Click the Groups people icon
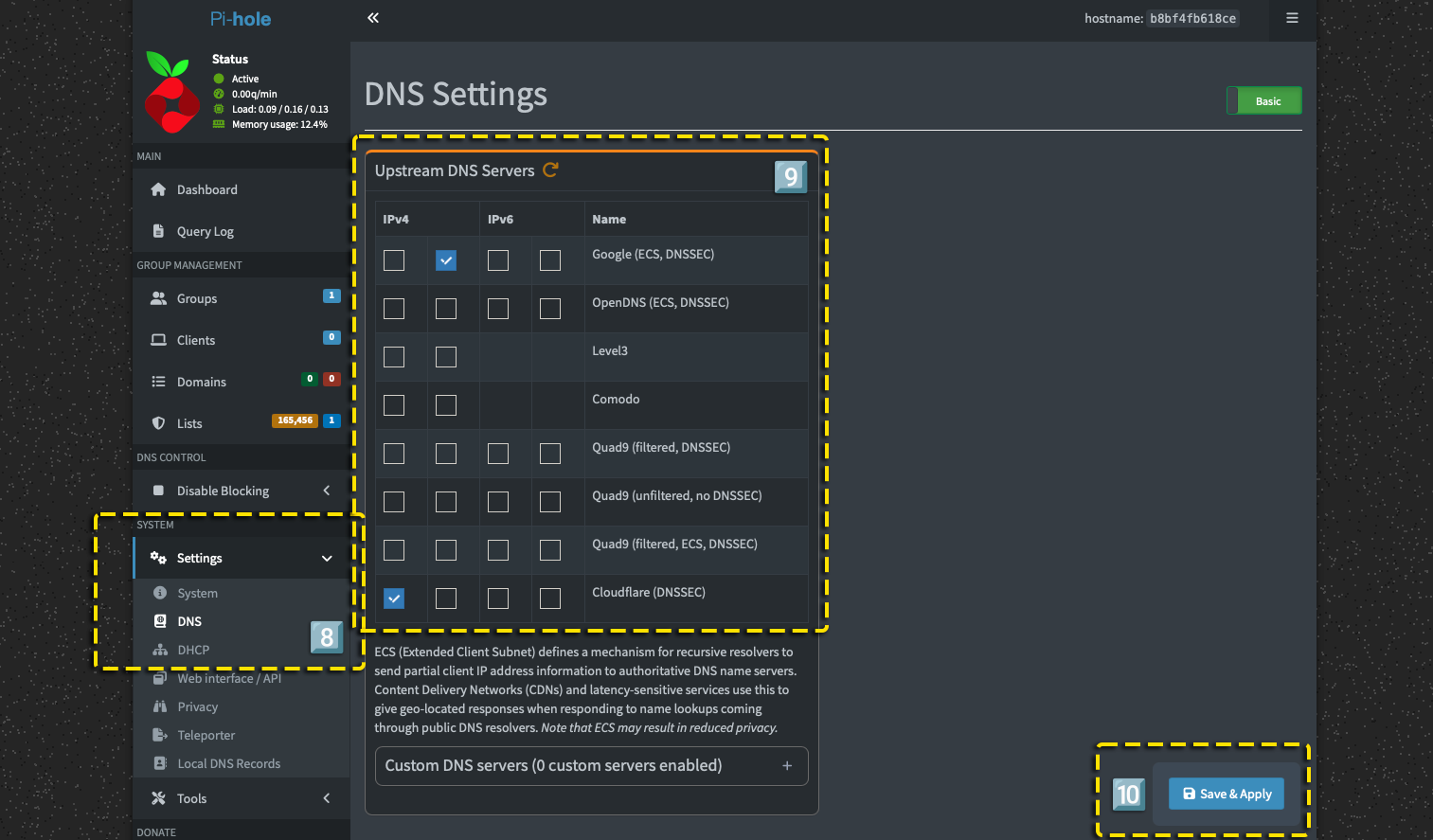 pyautogui.click(x=158, y=298)
